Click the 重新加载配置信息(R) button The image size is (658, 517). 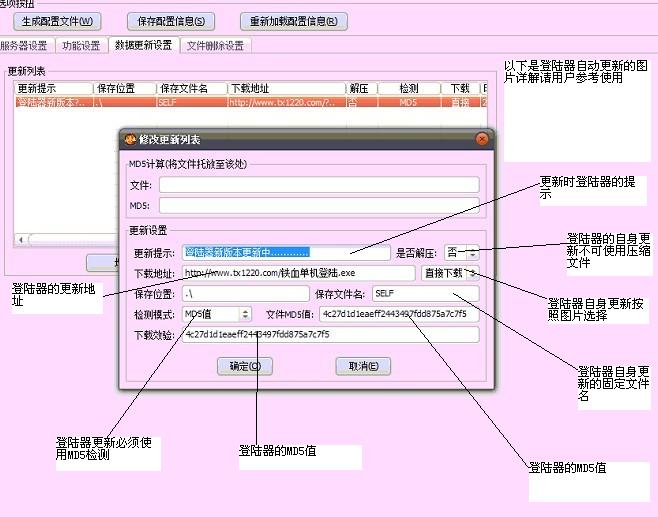point(294,21)
